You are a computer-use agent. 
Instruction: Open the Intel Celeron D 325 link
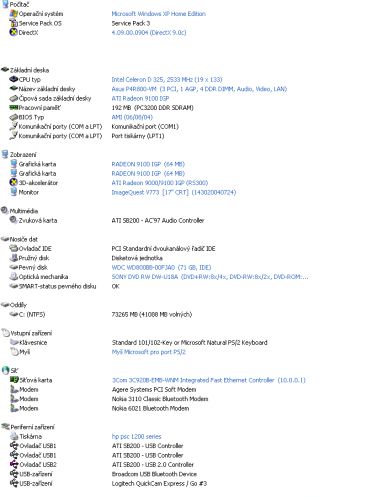[x=167, y=79]
